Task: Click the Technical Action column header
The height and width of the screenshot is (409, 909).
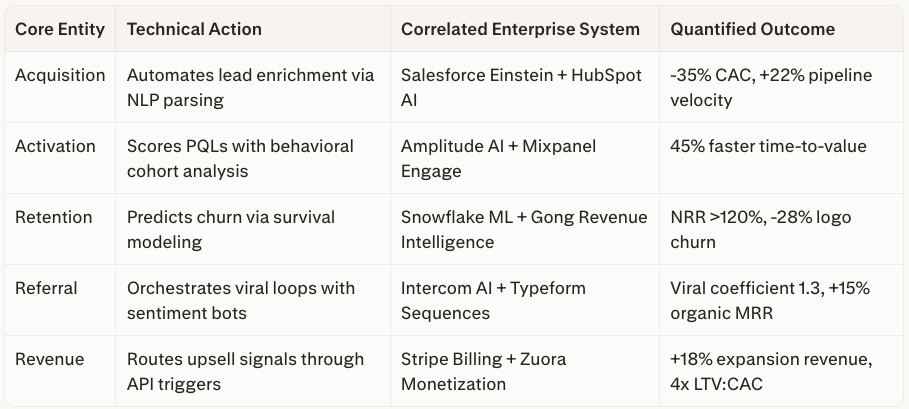Action: pyautogui.click(x=194, y=29)
